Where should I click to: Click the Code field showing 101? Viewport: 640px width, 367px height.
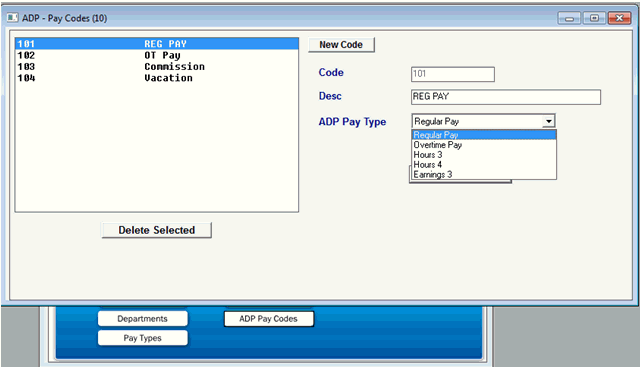(x=453, y=74)
